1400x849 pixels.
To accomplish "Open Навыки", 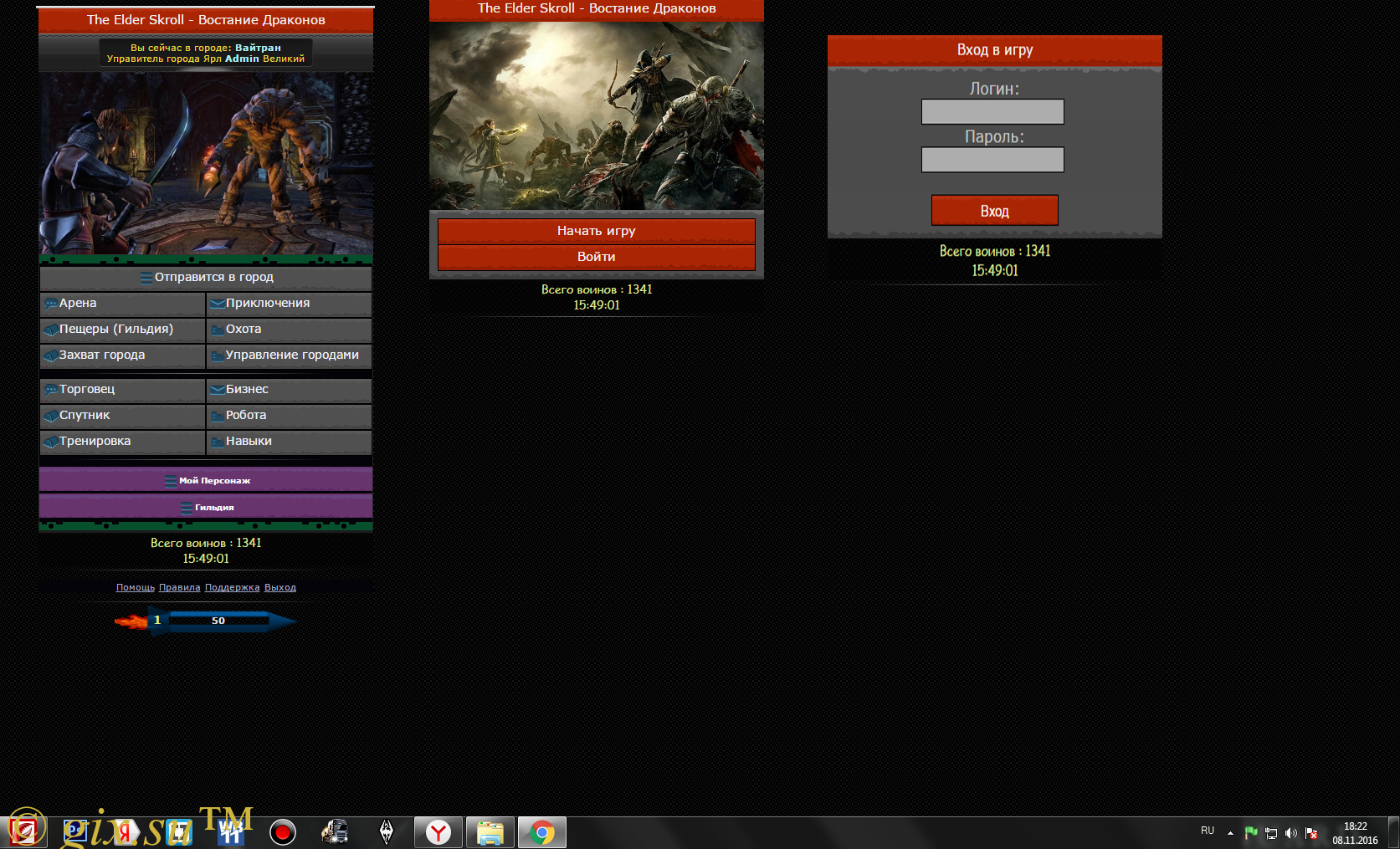I will [x=289, y=442].
